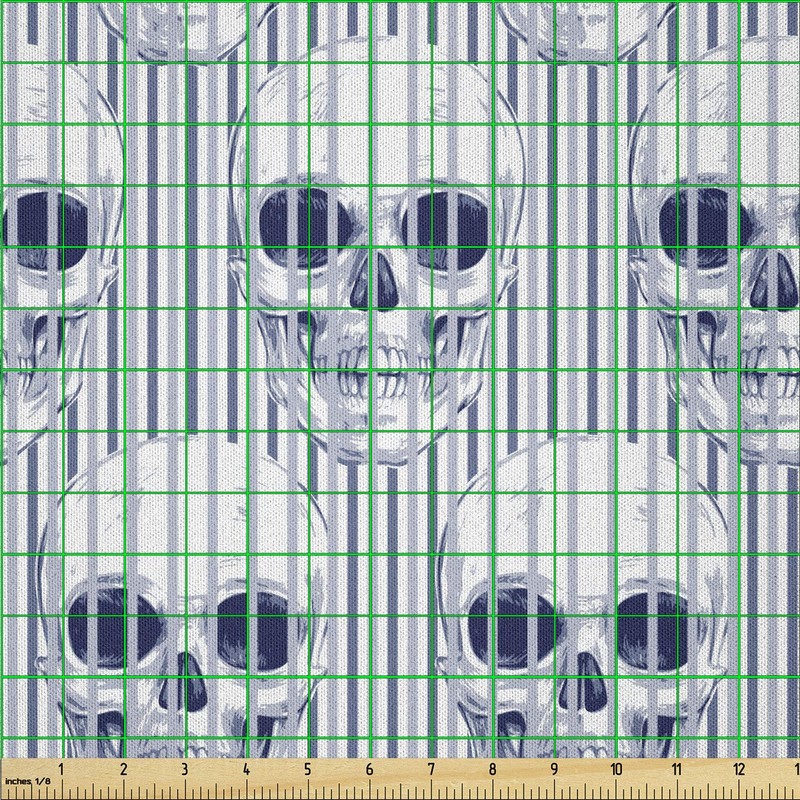Click the number 3 on the ruler

185,770
